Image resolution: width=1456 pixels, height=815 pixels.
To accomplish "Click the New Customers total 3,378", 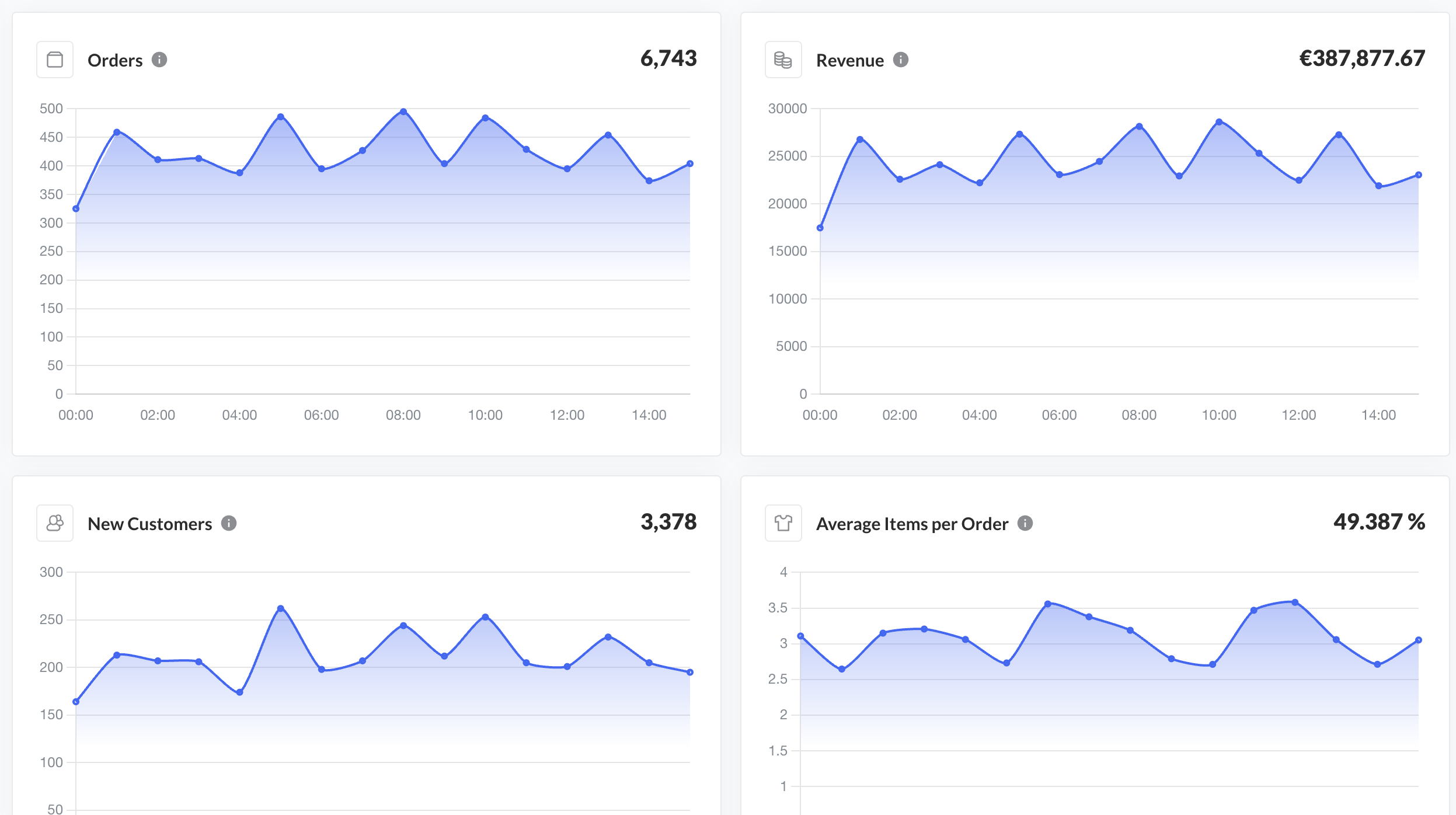I will tap(668, 522).
